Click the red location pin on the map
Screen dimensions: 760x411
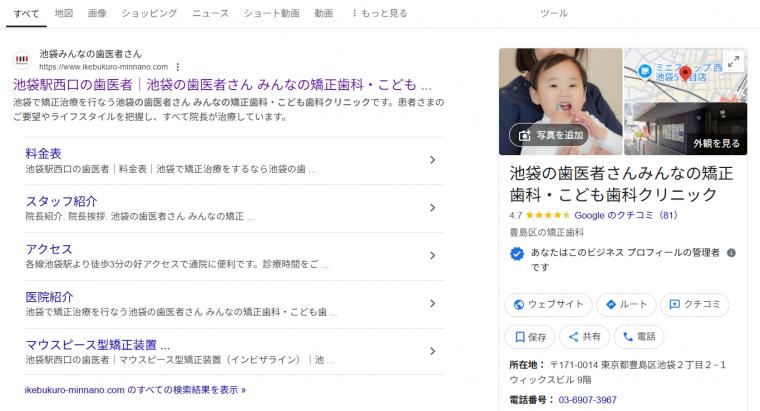[x=685, y=74]
